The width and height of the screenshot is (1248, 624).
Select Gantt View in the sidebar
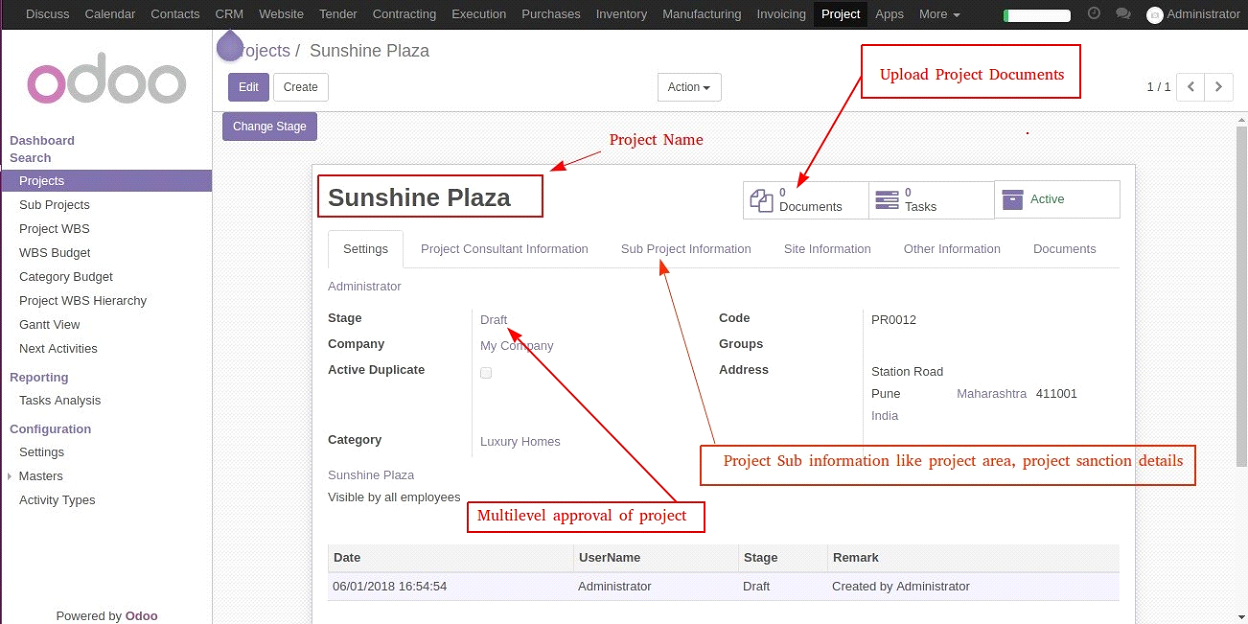[x=49, y=325]
